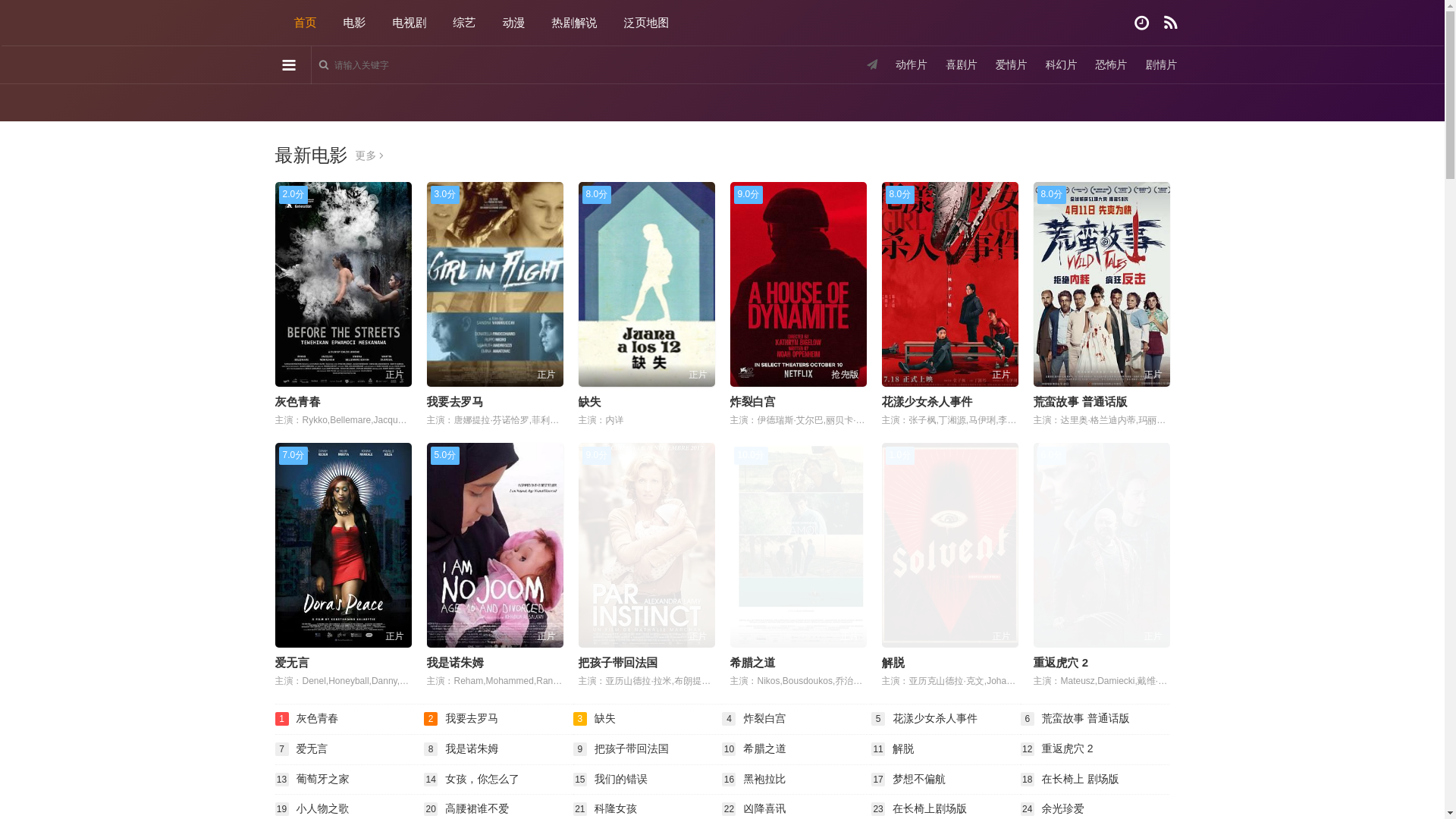Viewport: 1456px width, 819px height.
Task: Open the 希腊之道 poster thumbnail
Action: point(798,545)
